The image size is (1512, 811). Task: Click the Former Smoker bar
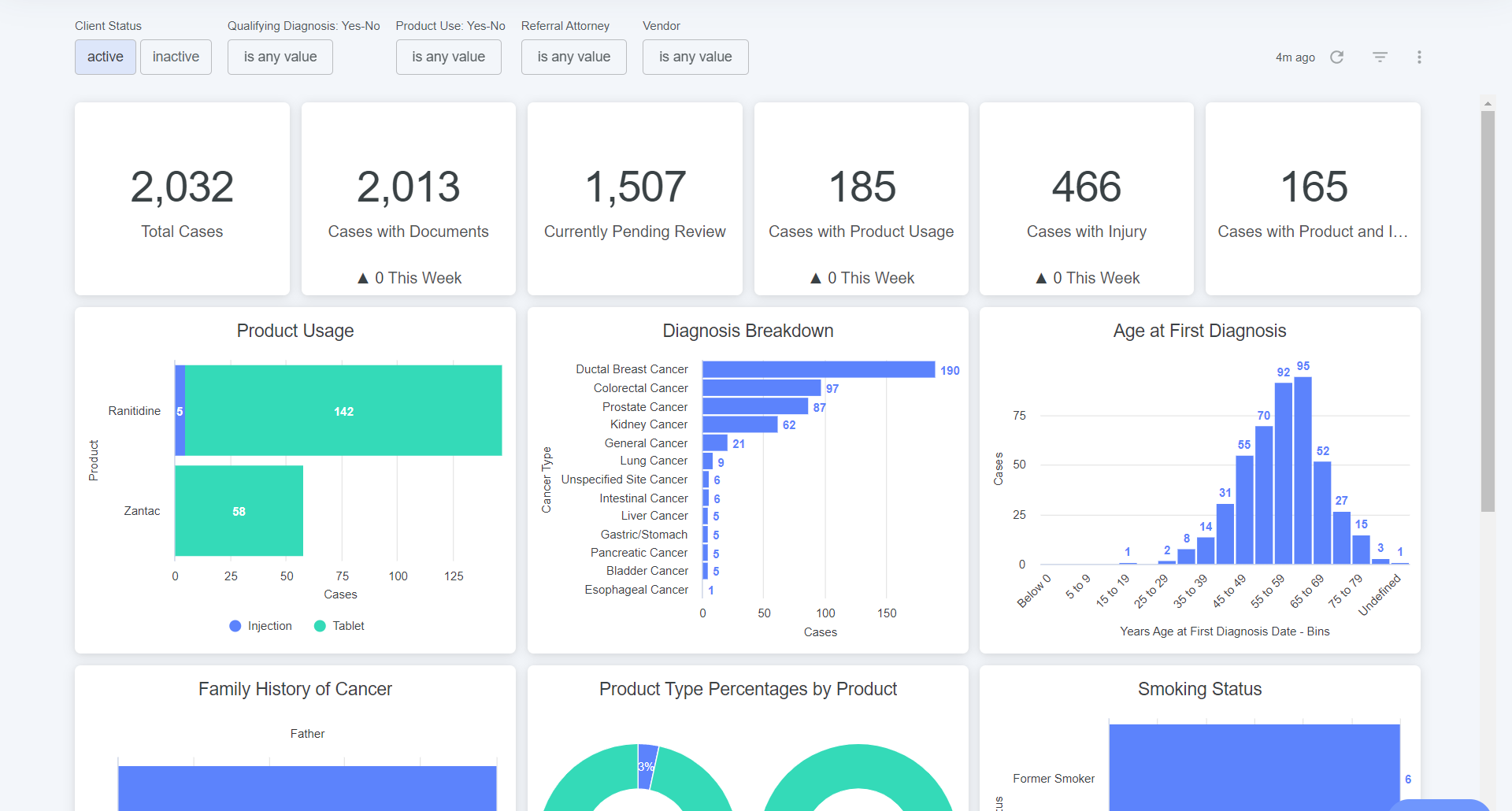(x=1254, y=768)
